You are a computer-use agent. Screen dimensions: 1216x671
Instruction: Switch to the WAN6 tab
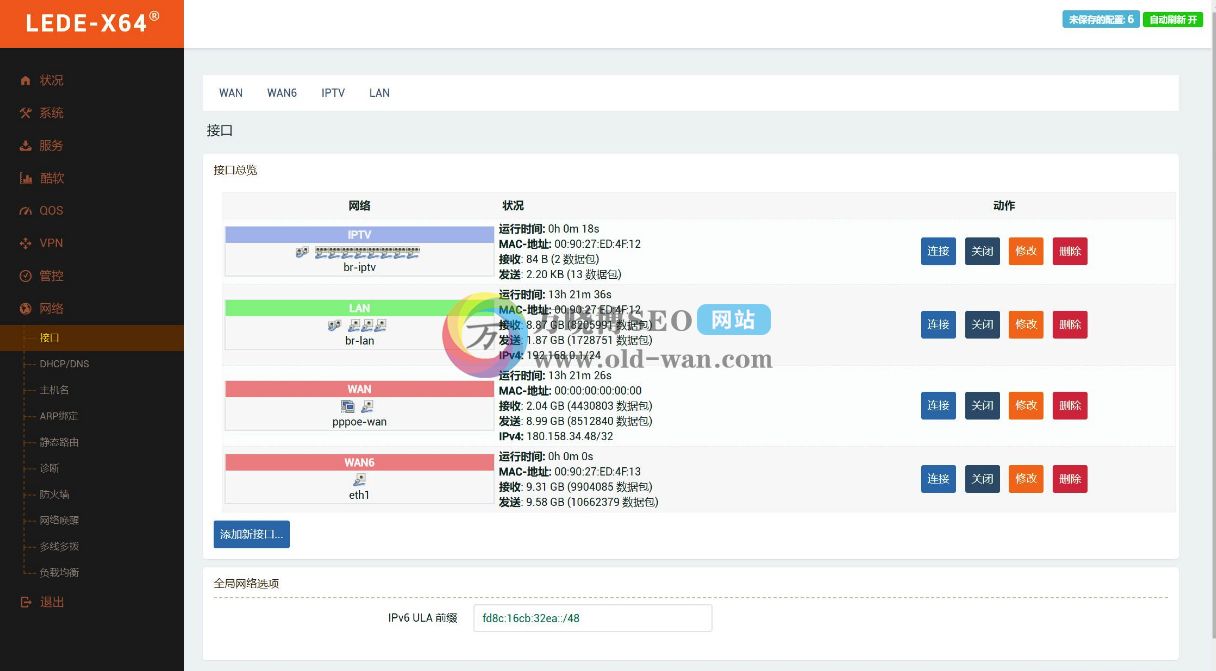pos(282,93)
